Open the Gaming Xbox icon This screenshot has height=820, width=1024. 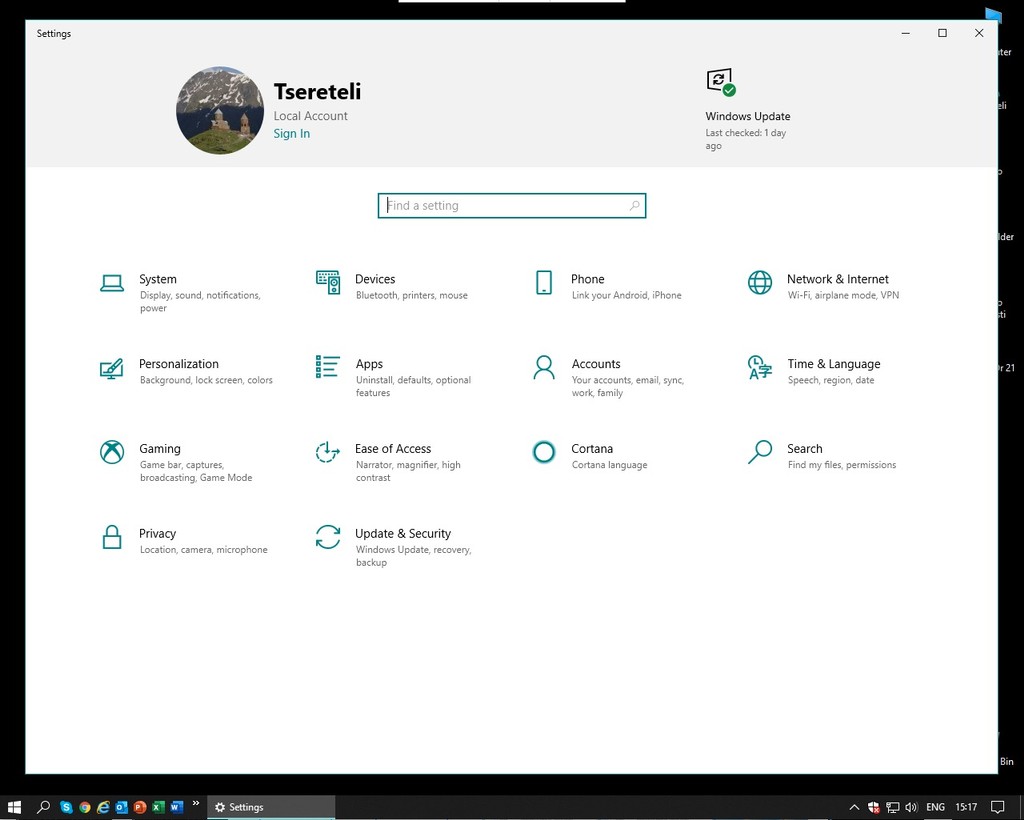point(112,452)
